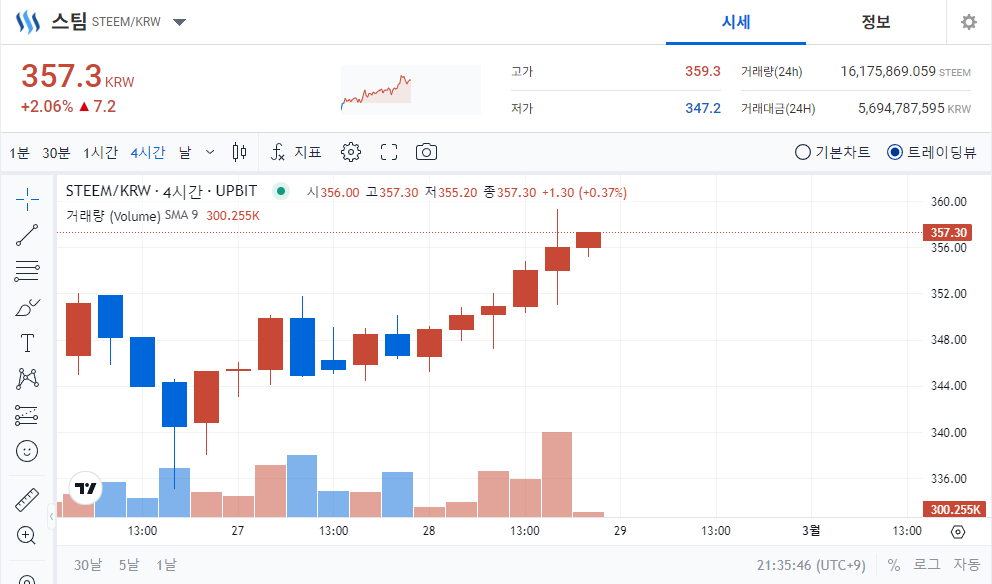Switch to the 정보 tab
The height and width of the screenshot is (584, 992).
pyautogui.click(x=876, y=22)
